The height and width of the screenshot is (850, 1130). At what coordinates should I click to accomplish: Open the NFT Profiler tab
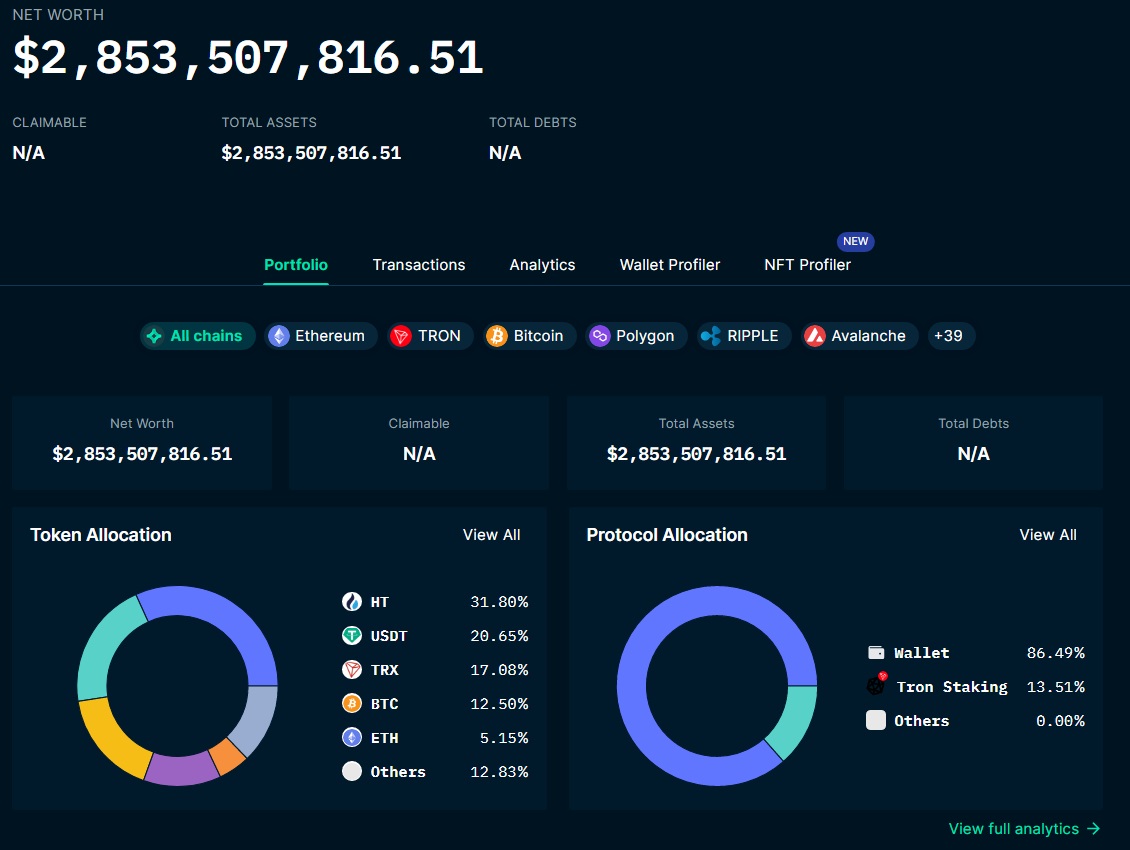807,265
